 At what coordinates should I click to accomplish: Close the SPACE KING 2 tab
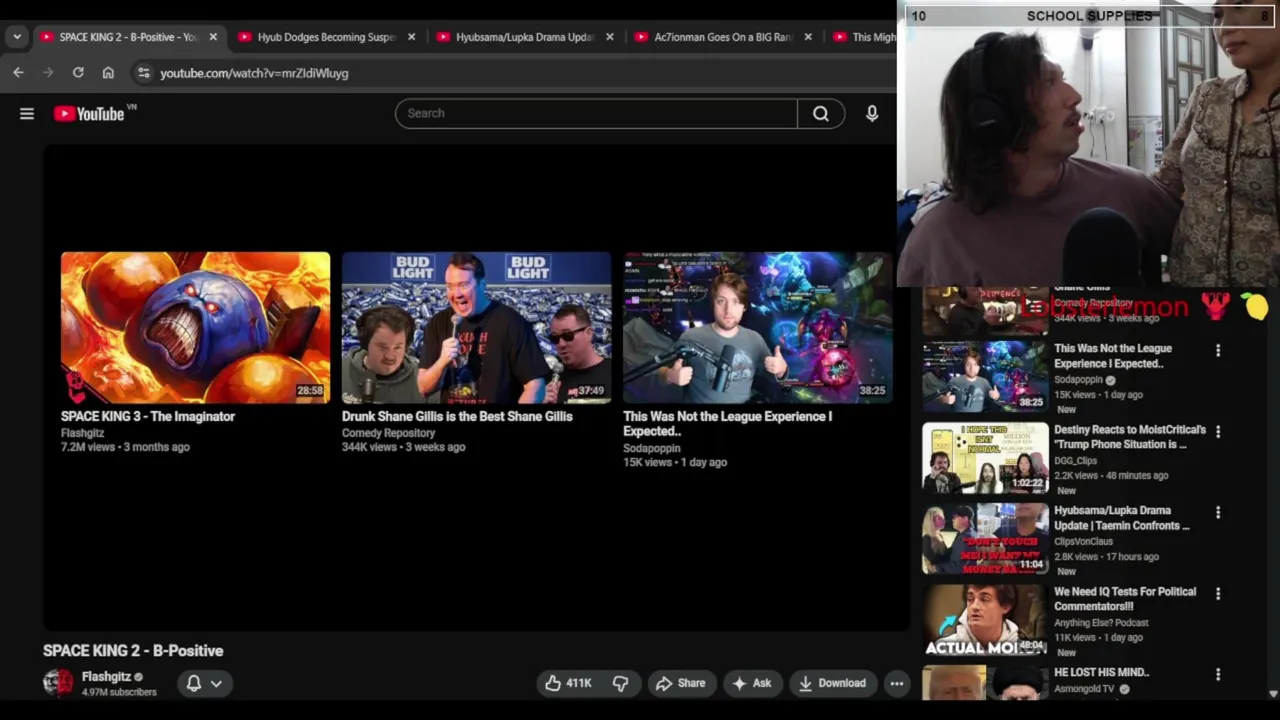point(213,37)
